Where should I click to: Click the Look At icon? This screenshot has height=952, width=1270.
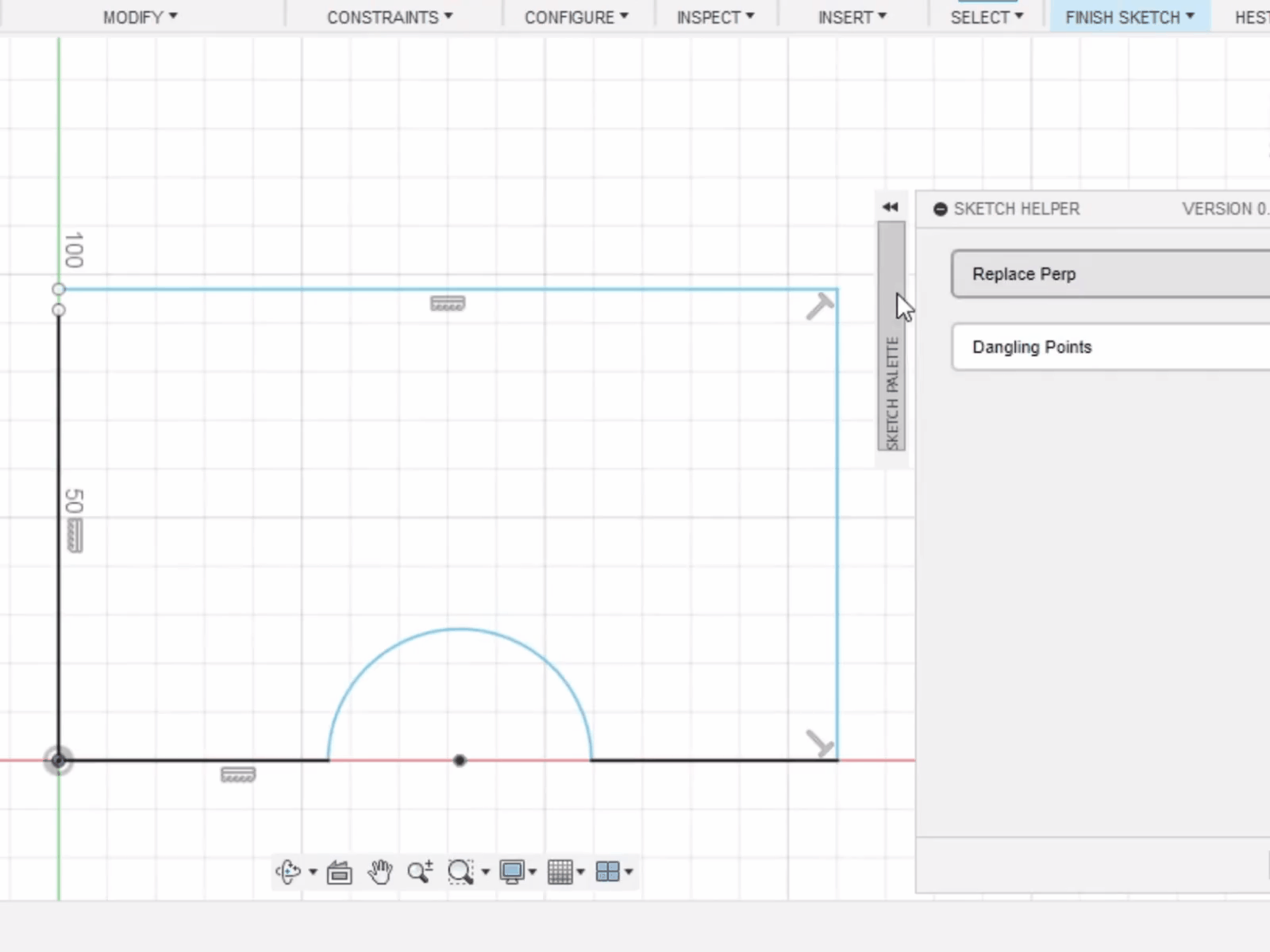pyautogui.click(x=339, y=872)
